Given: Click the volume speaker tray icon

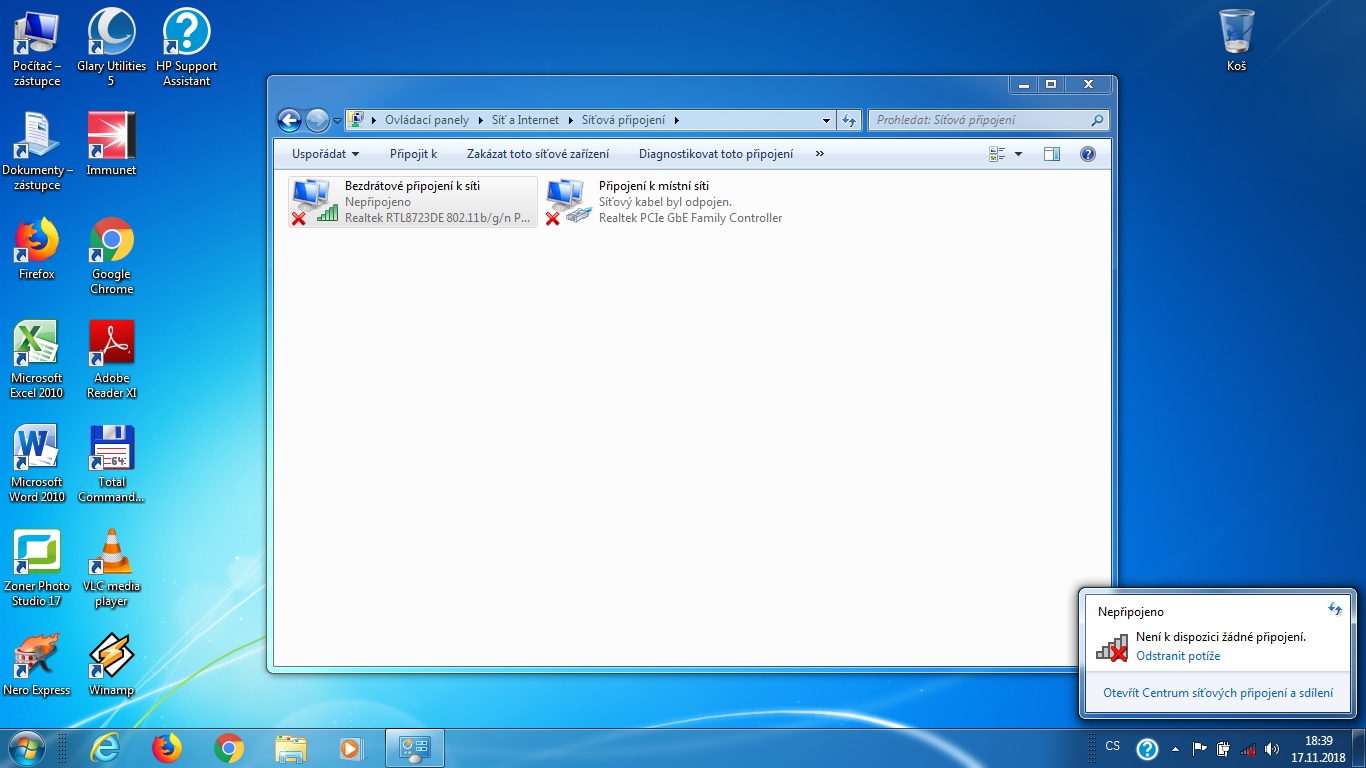Looking at the screenshot, I should coord(1272,749).
